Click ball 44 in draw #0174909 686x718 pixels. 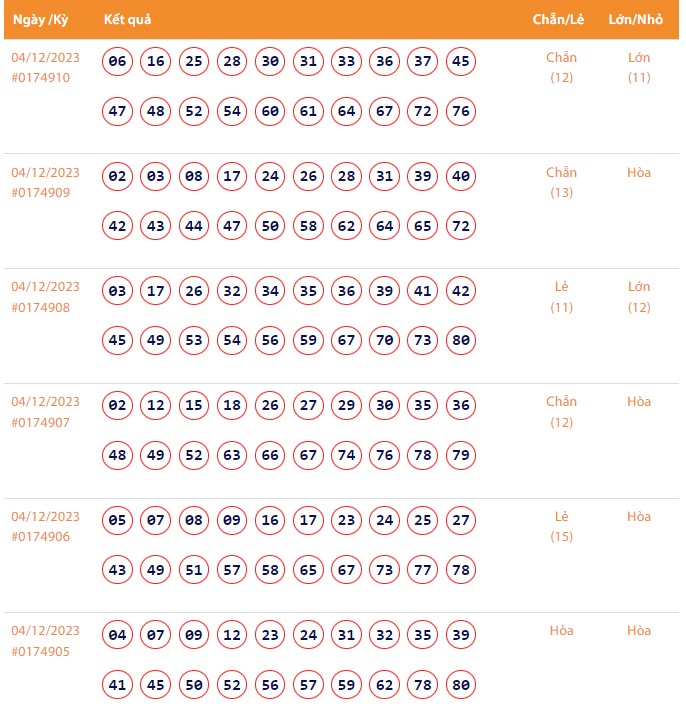(194, 226)
